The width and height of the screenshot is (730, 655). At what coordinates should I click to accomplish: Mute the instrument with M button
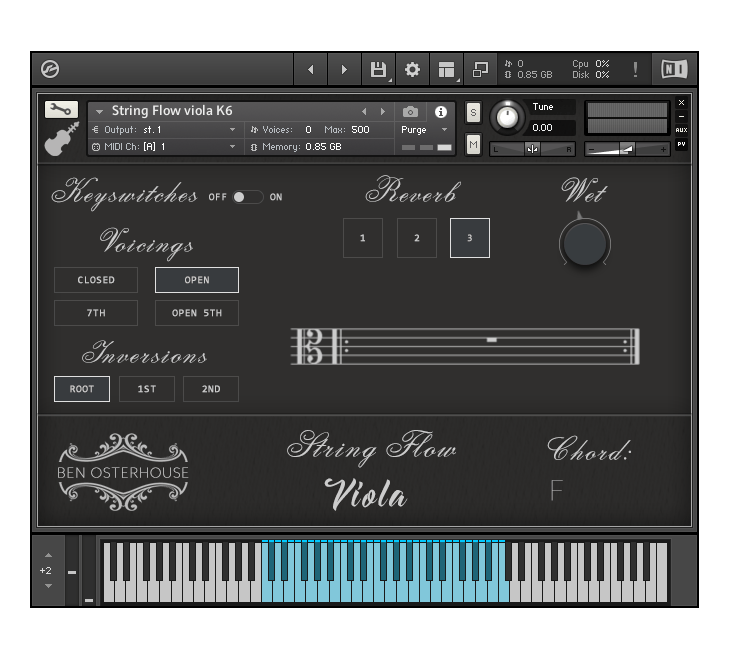click(x=473, y=144)
